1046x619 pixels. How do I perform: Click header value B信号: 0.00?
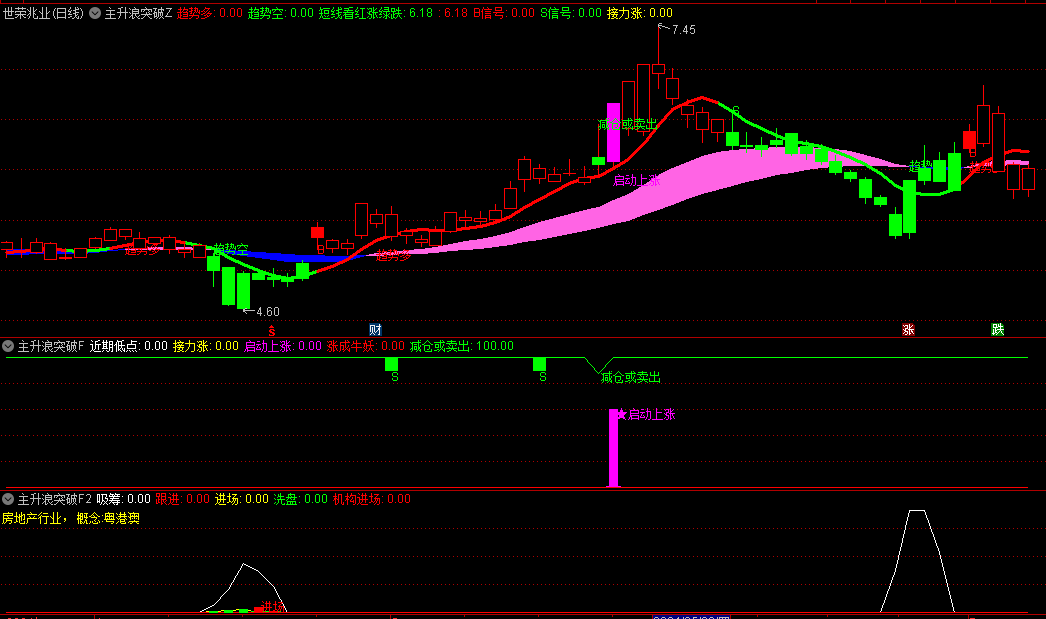click(x=504, y=13)
